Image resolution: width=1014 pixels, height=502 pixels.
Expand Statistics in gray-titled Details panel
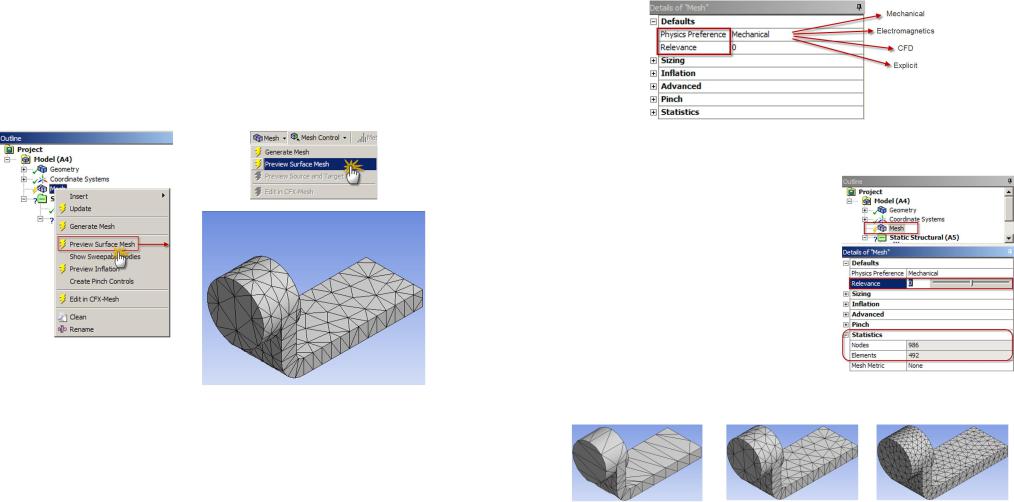[x=653, y=112]
